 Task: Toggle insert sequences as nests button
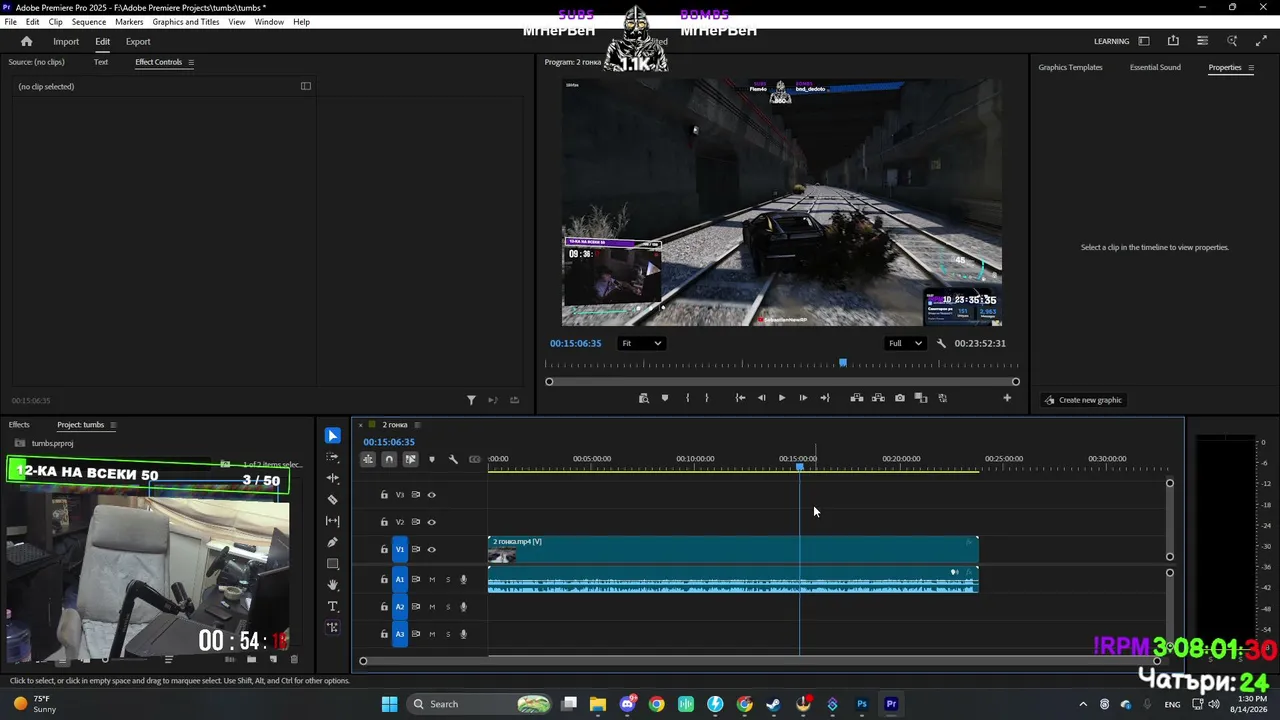click(368, 459)
